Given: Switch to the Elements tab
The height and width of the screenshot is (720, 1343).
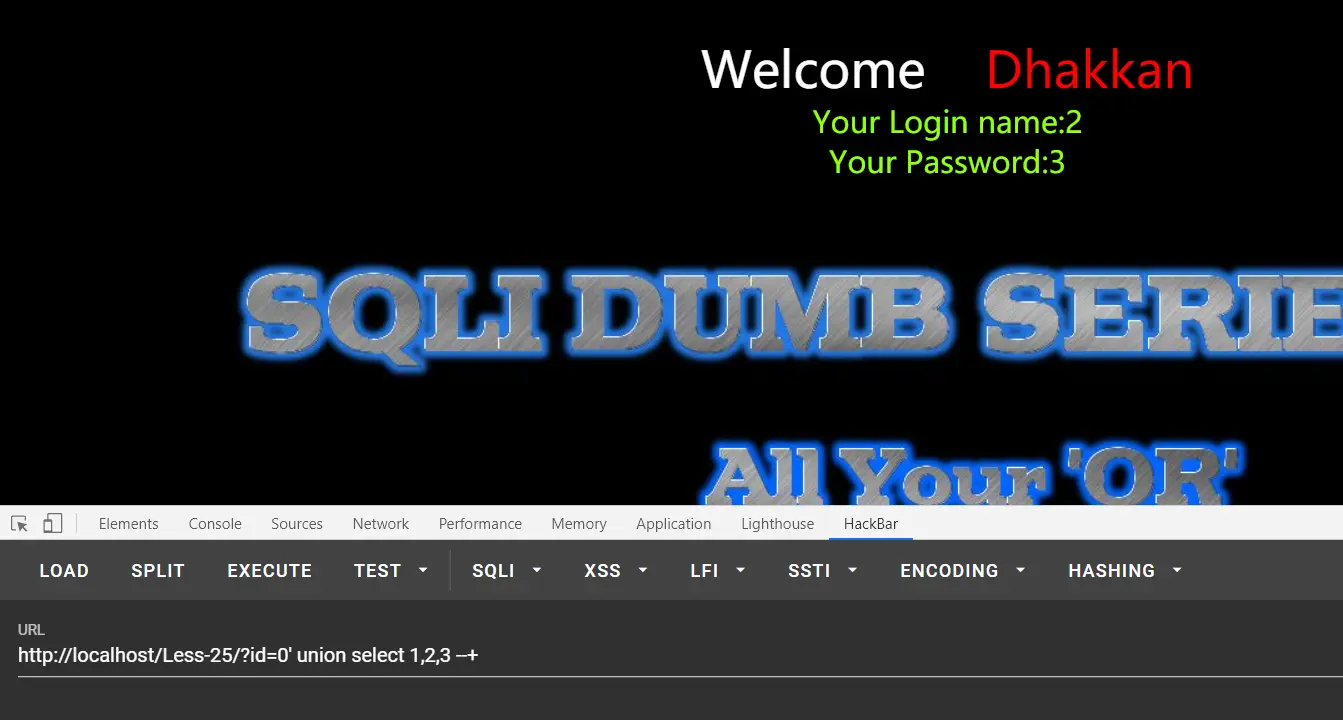Looking at the screenshot, I should [128, 523].
